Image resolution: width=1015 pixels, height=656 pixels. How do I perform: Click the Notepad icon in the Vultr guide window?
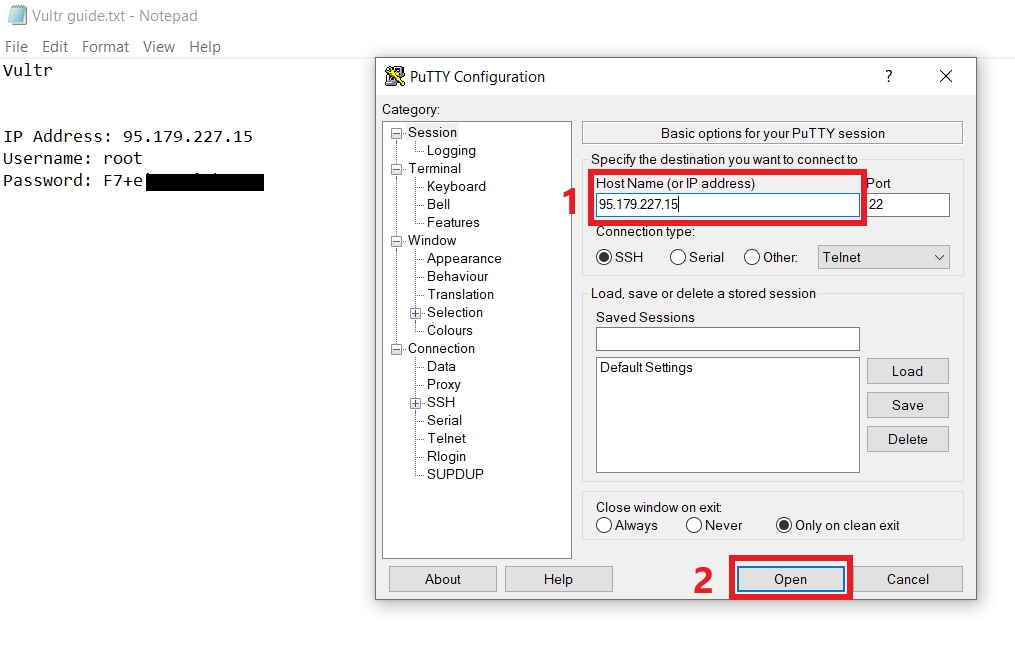(x=17, y=15)
